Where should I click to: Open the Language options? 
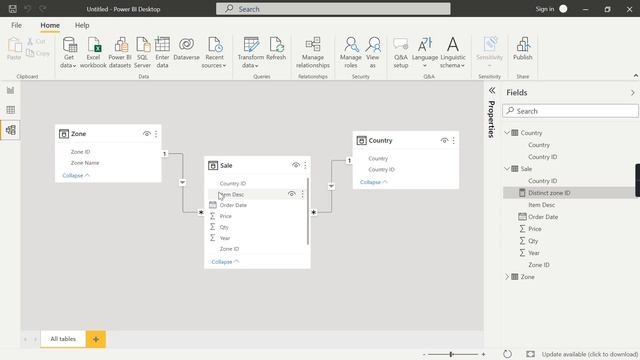(x=425, y=53)
